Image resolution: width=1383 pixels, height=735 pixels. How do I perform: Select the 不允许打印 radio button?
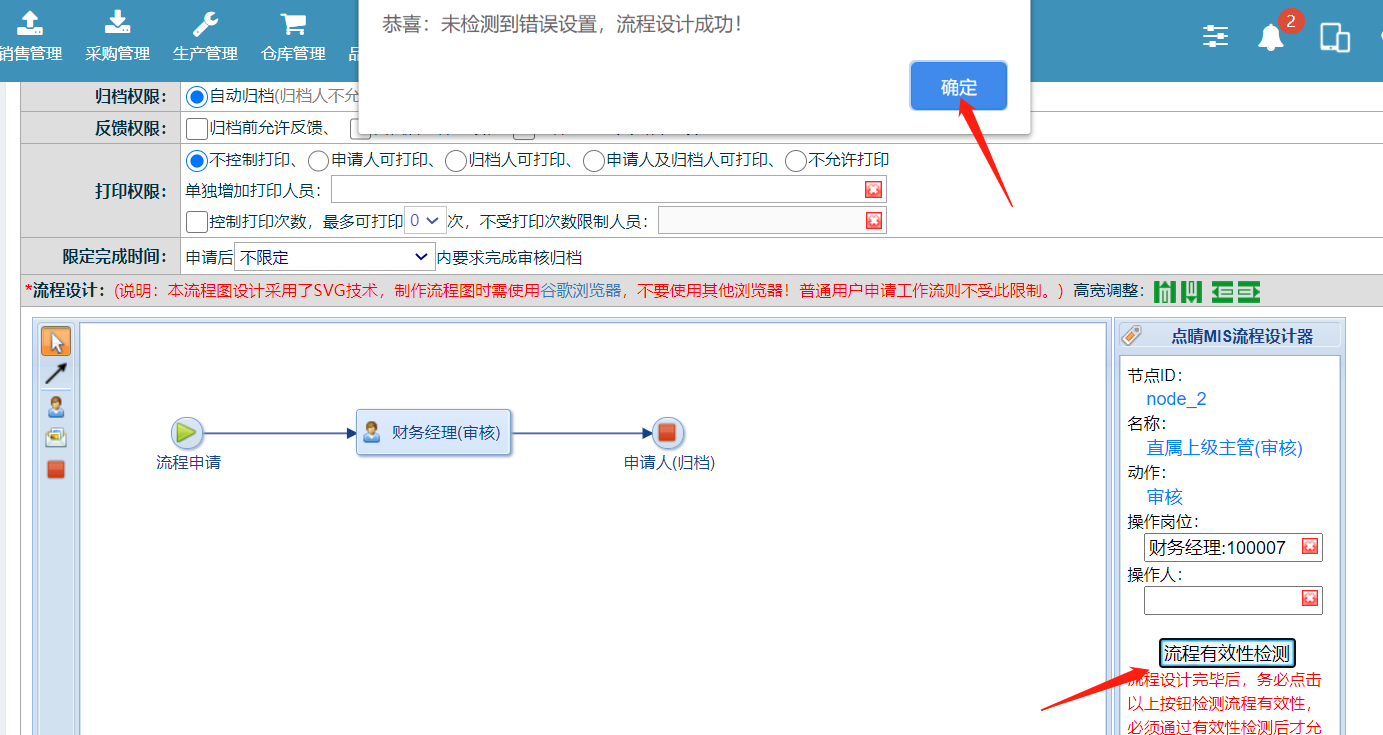796,160
